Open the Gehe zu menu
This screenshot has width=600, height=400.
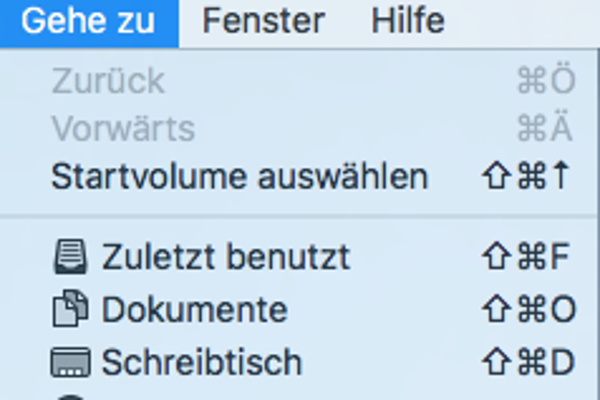pyautogui.click(x=88, y=22)
